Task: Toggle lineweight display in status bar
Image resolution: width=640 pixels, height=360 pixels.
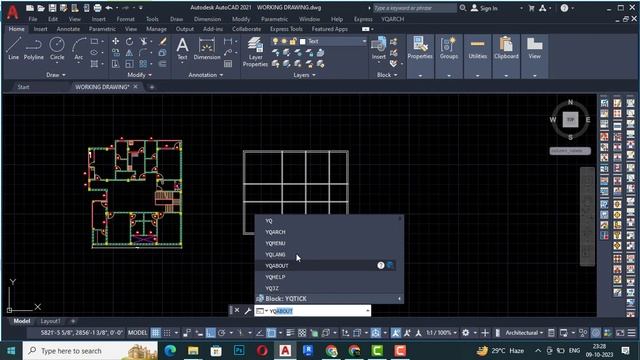Action: tap(290, 333)
